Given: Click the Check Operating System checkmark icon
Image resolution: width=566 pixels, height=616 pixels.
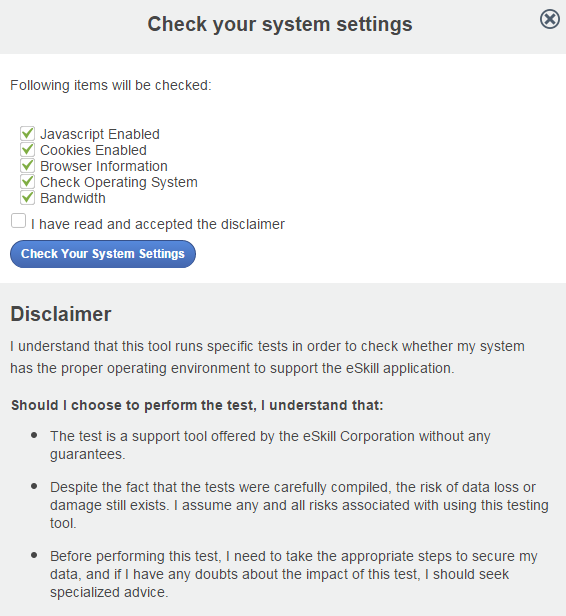Looking at the screenshot, I should coord(27,182).
